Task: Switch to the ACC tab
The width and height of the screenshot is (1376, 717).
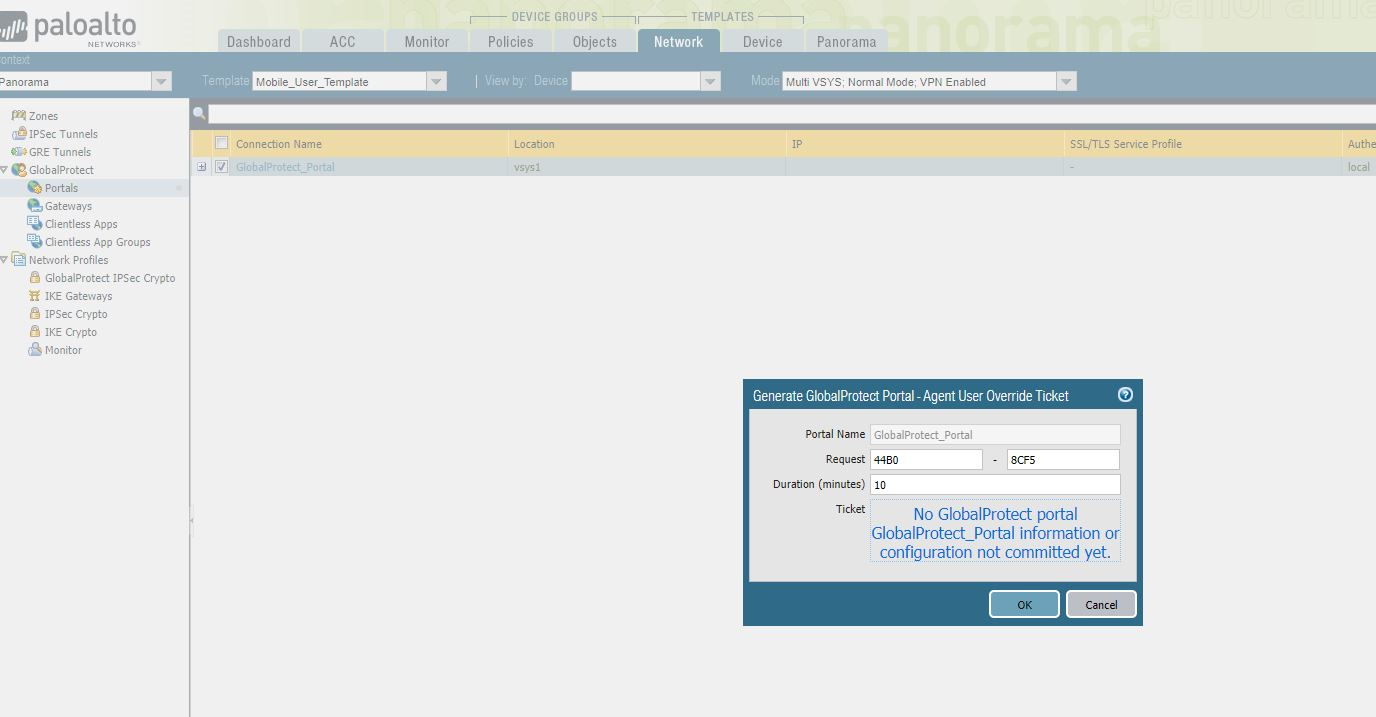Action: (343, 41)
